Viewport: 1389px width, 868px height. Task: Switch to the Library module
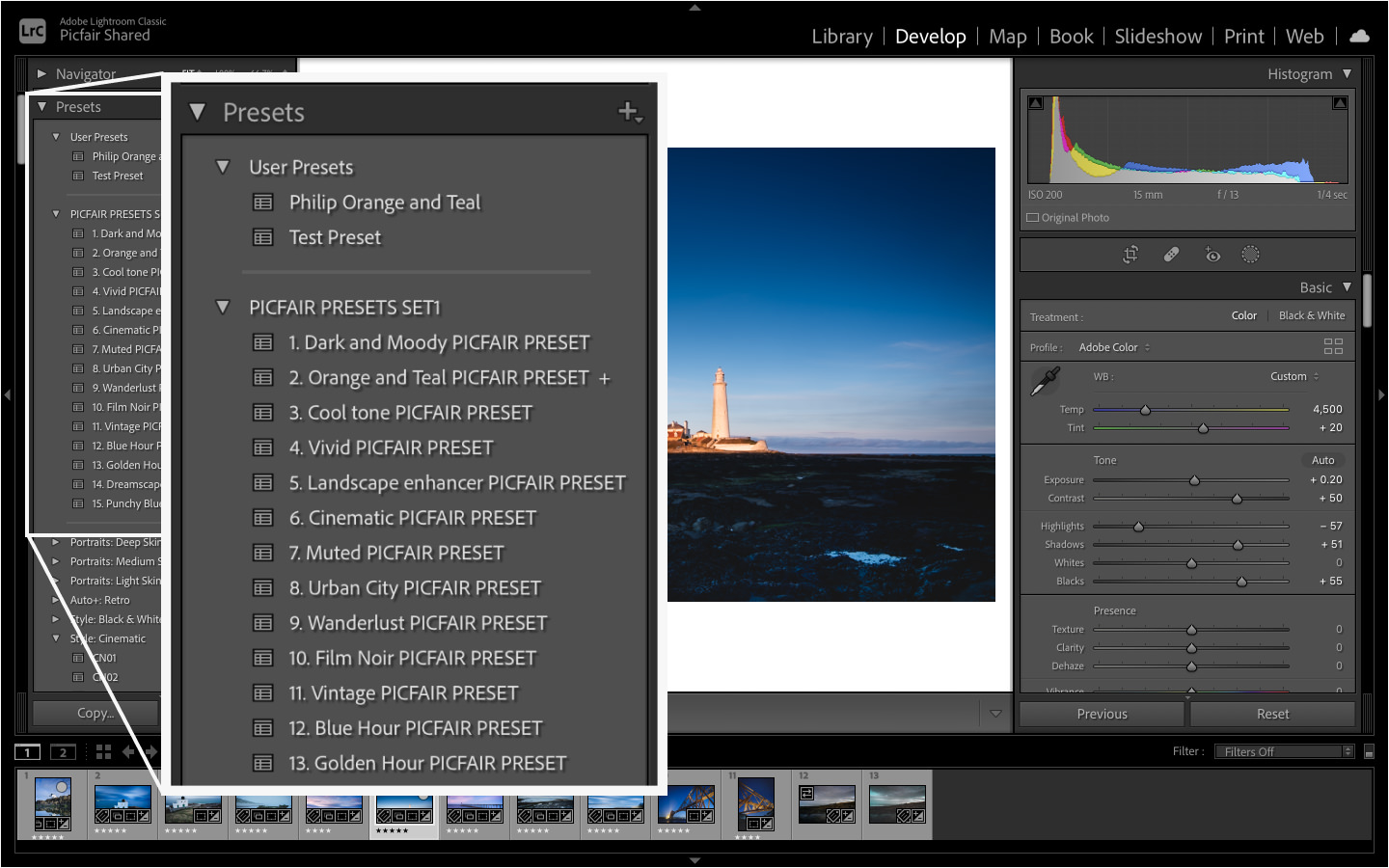[841, 36]
